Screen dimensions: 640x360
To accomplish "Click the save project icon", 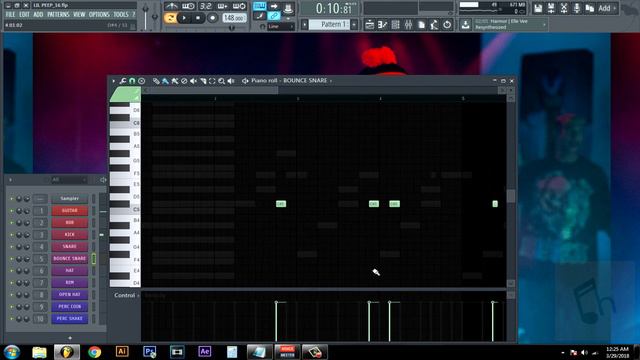I will click(x=538, y=8).
